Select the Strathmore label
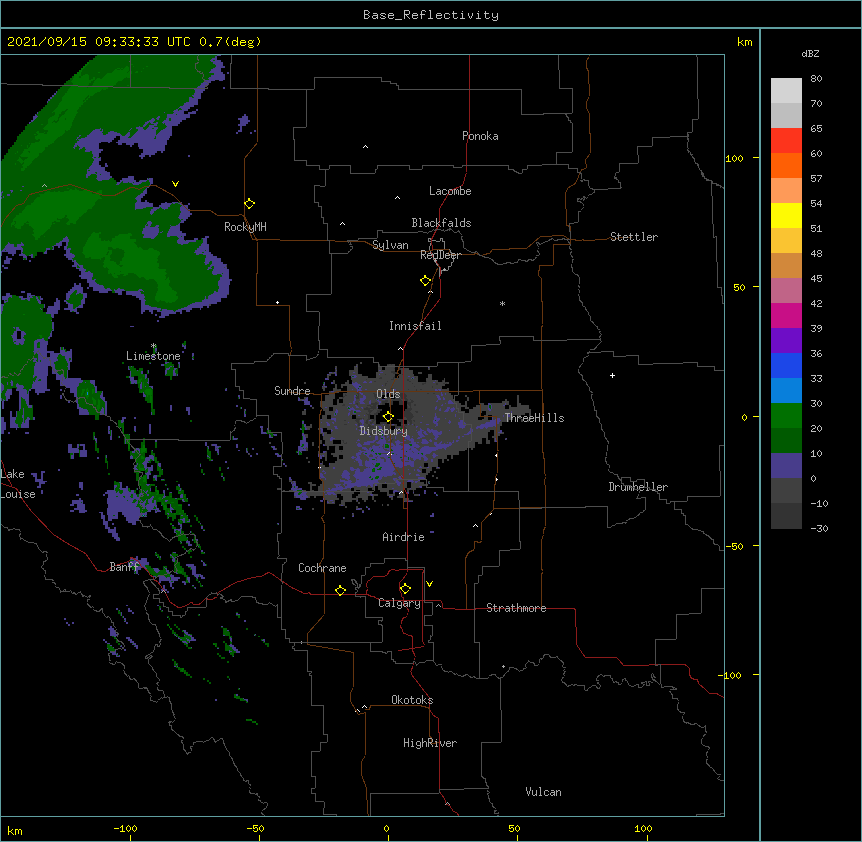The height and width of the screenshot is (842, 862). tap(516, 608)
